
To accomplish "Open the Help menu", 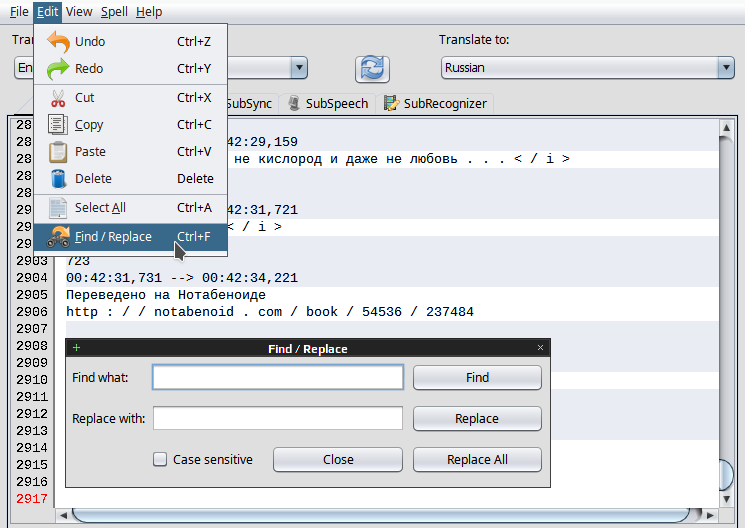I will click(149, 11).
